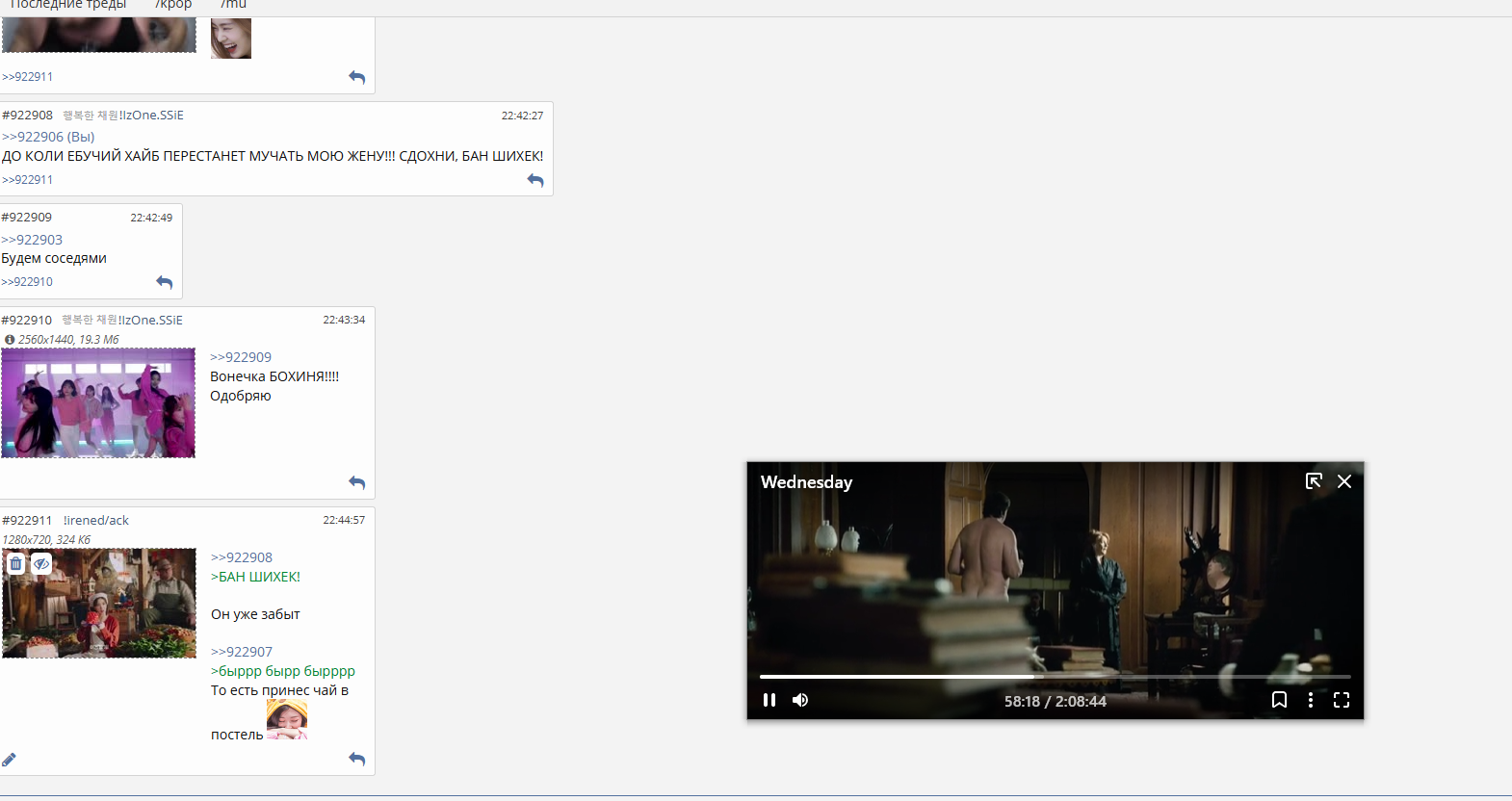Reply to post #922908
Image resolution: width=1512 pixels, height=801 pixels.
(535, 180)
